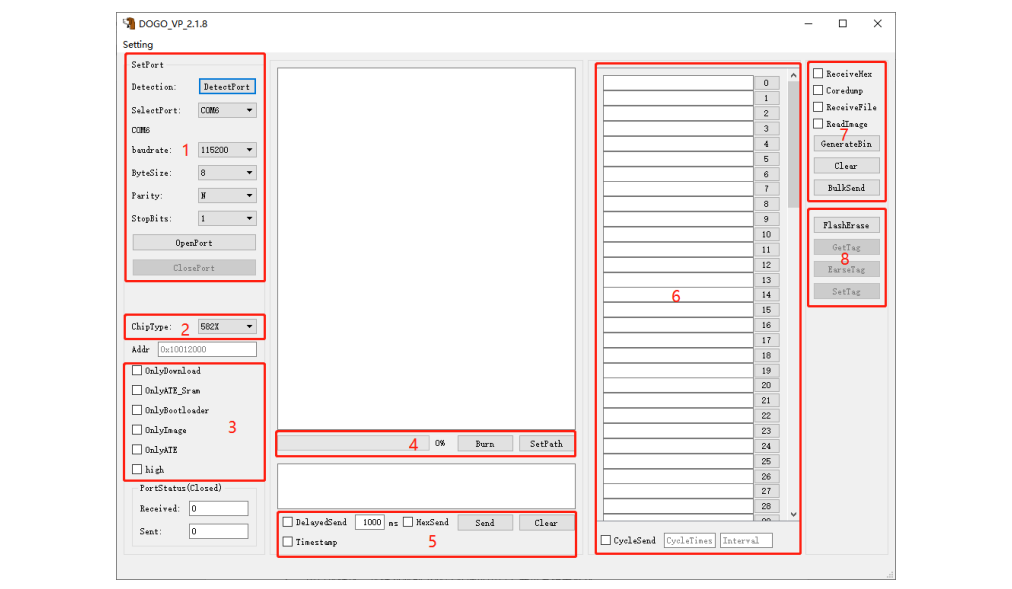Click send button number 12
Screen dimensions: 1012x589
point(766,265)
